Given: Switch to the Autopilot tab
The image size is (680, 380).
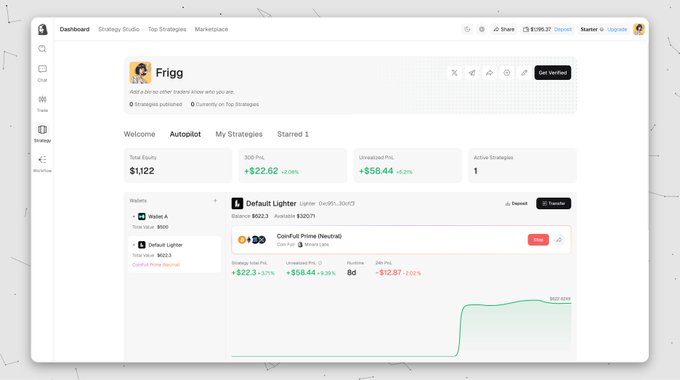Looking at the screenshot, I should (185, 134).
